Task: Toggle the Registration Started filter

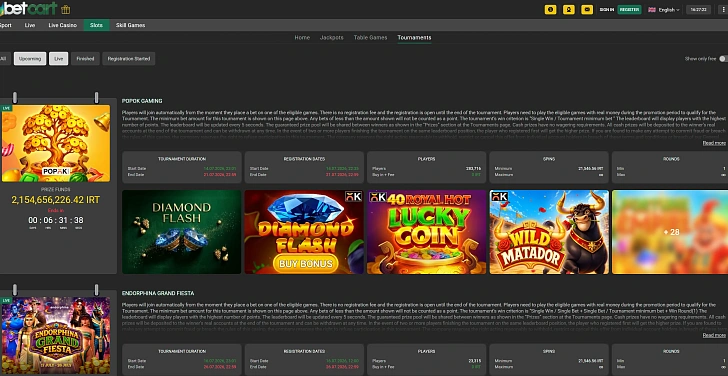Action: coord(129,58)
